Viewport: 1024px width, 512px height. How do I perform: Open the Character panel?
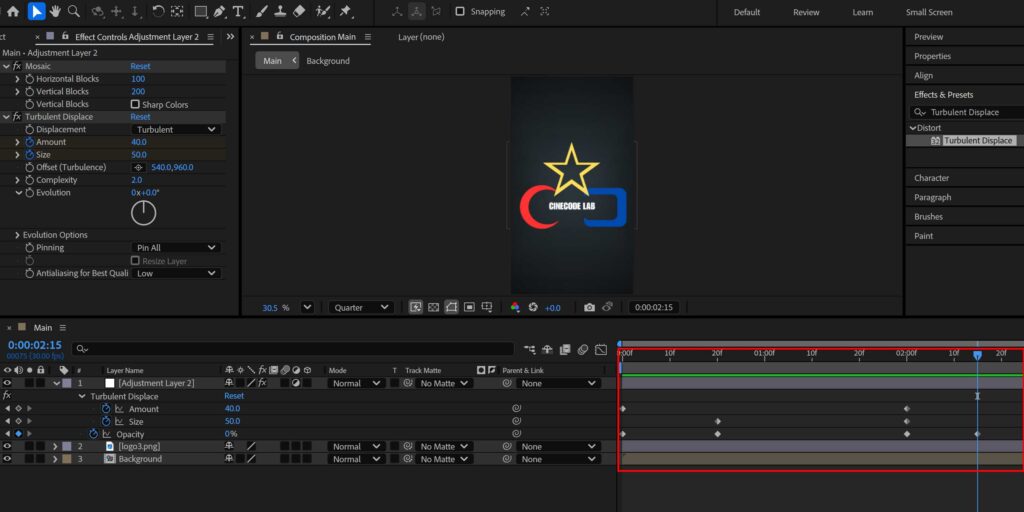(x=931, y=178)
